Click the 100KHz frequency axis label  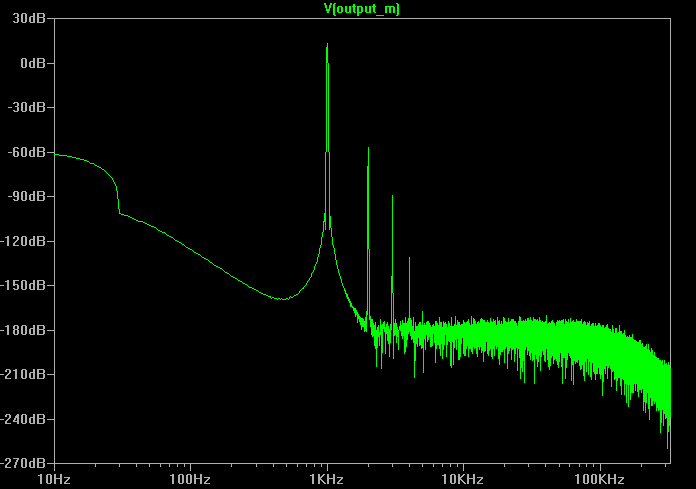pyautogui.click(x=599, y=479)
